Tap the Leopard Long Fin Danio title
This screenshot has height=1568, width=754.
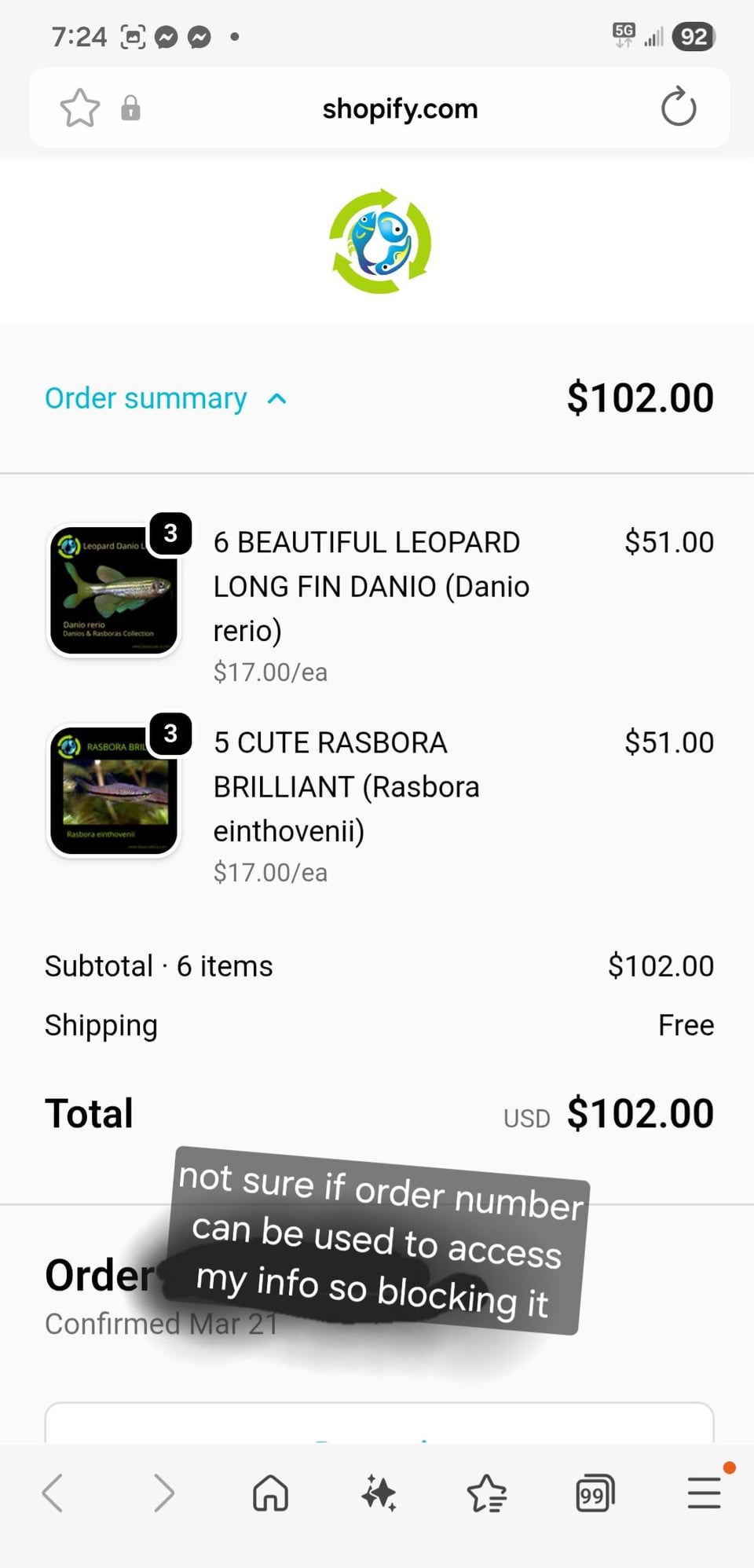point(371,586)
